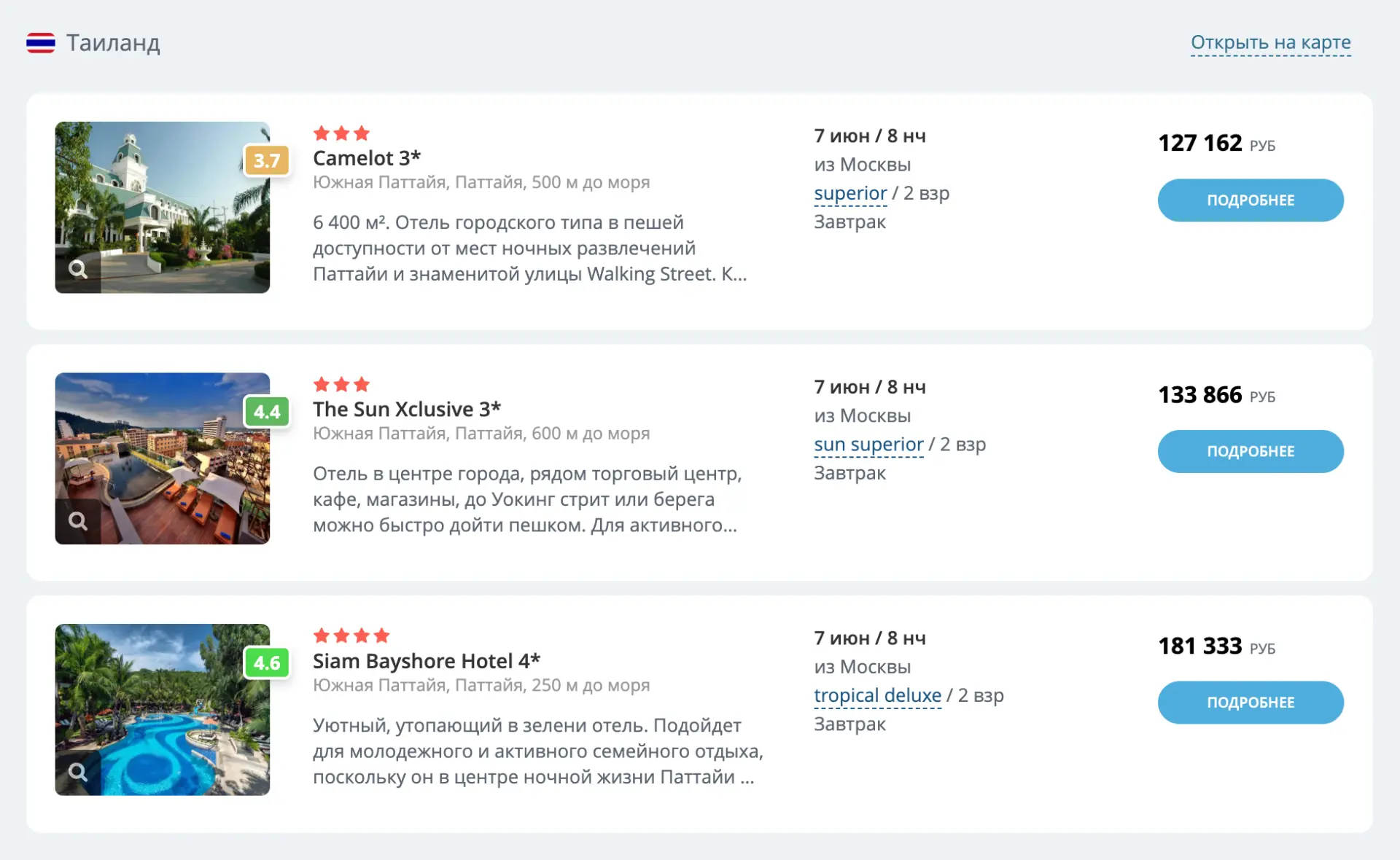The image size is (1400, 860).
Task: Zoom Siam Bayshore photo with magnifier icon
Action: click(x=78, y=772)
